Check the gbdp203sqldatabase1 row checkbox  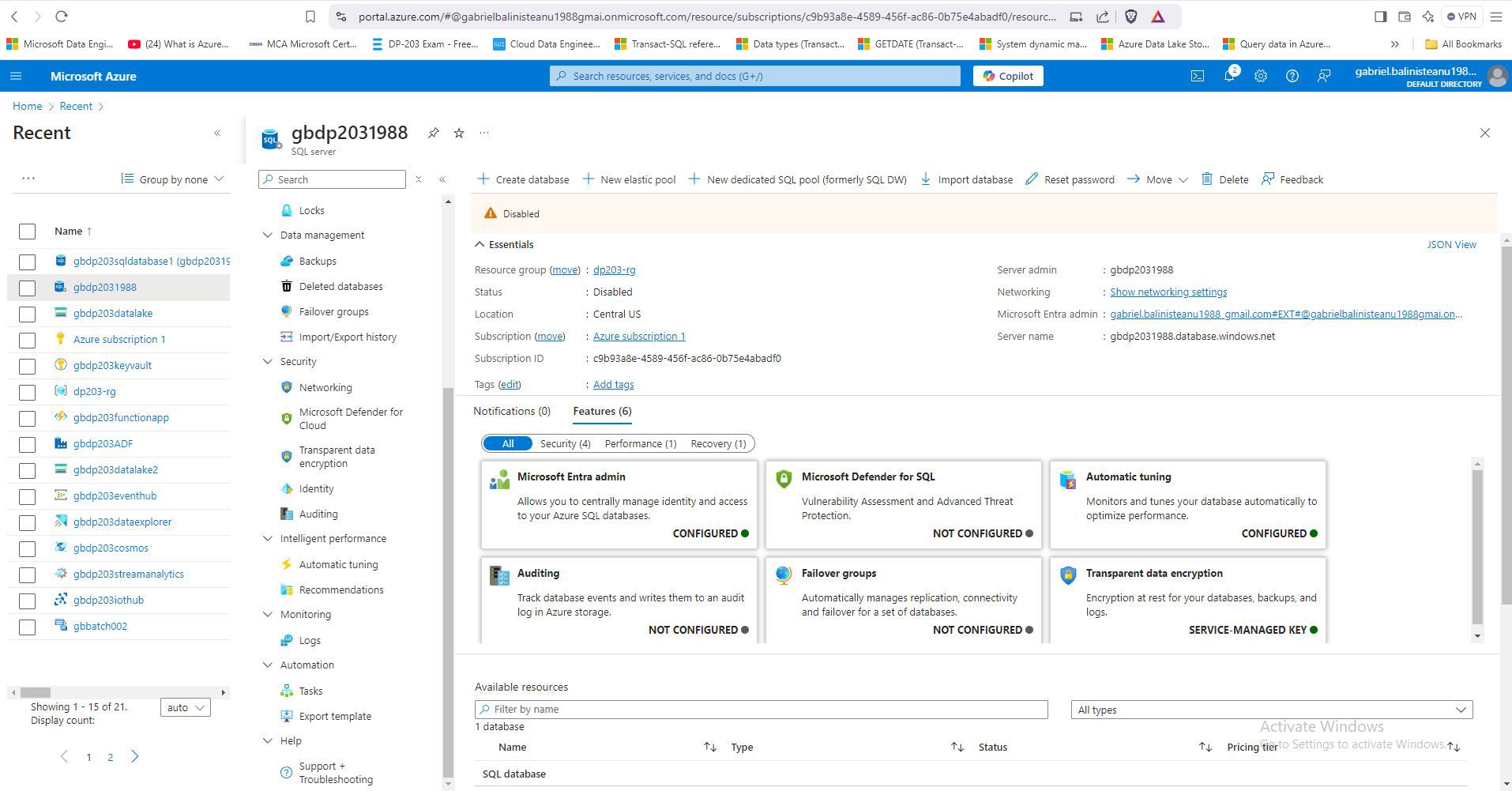click(27, 262)
